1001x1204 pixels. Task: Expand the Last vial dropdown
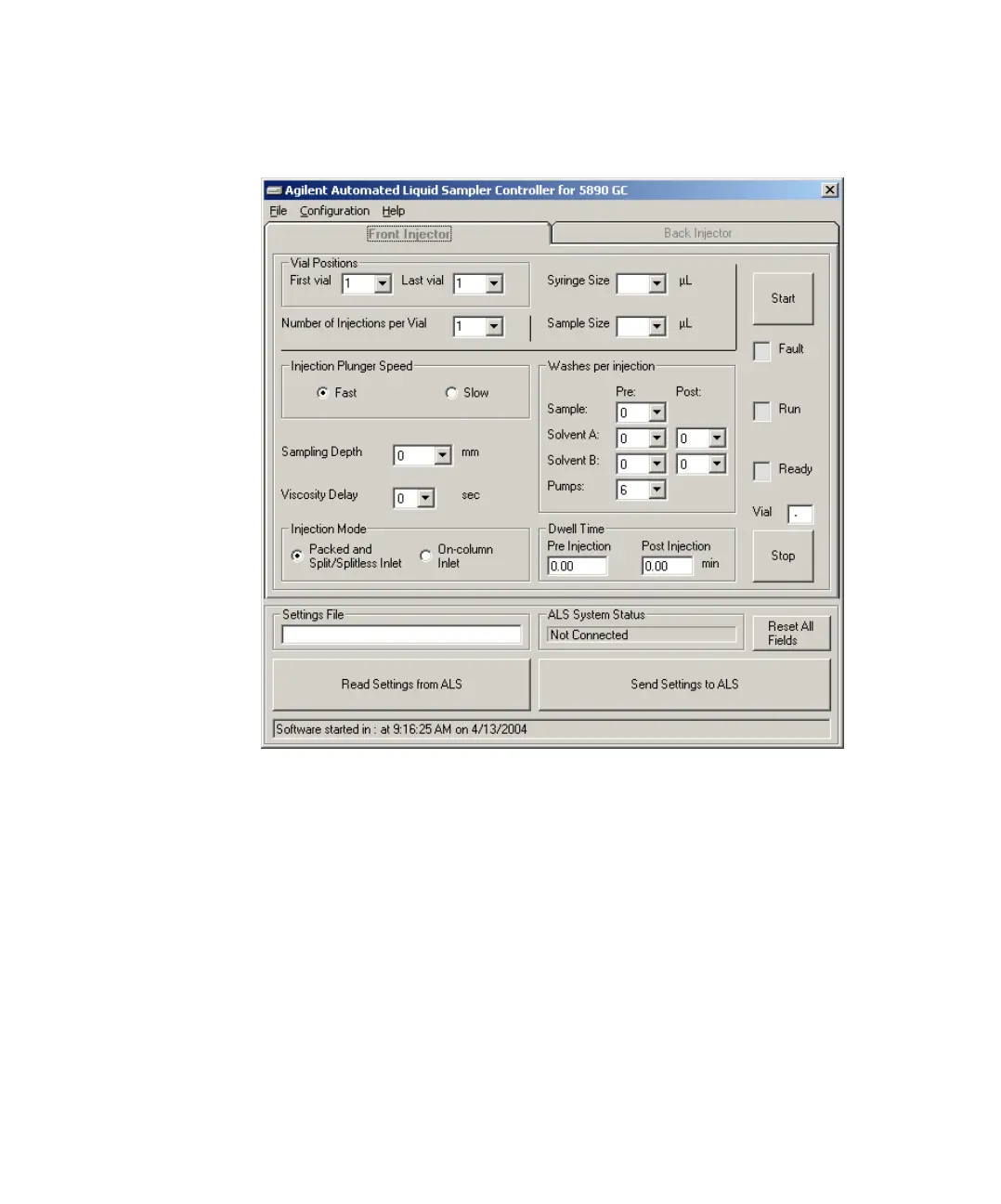(494, 283)
